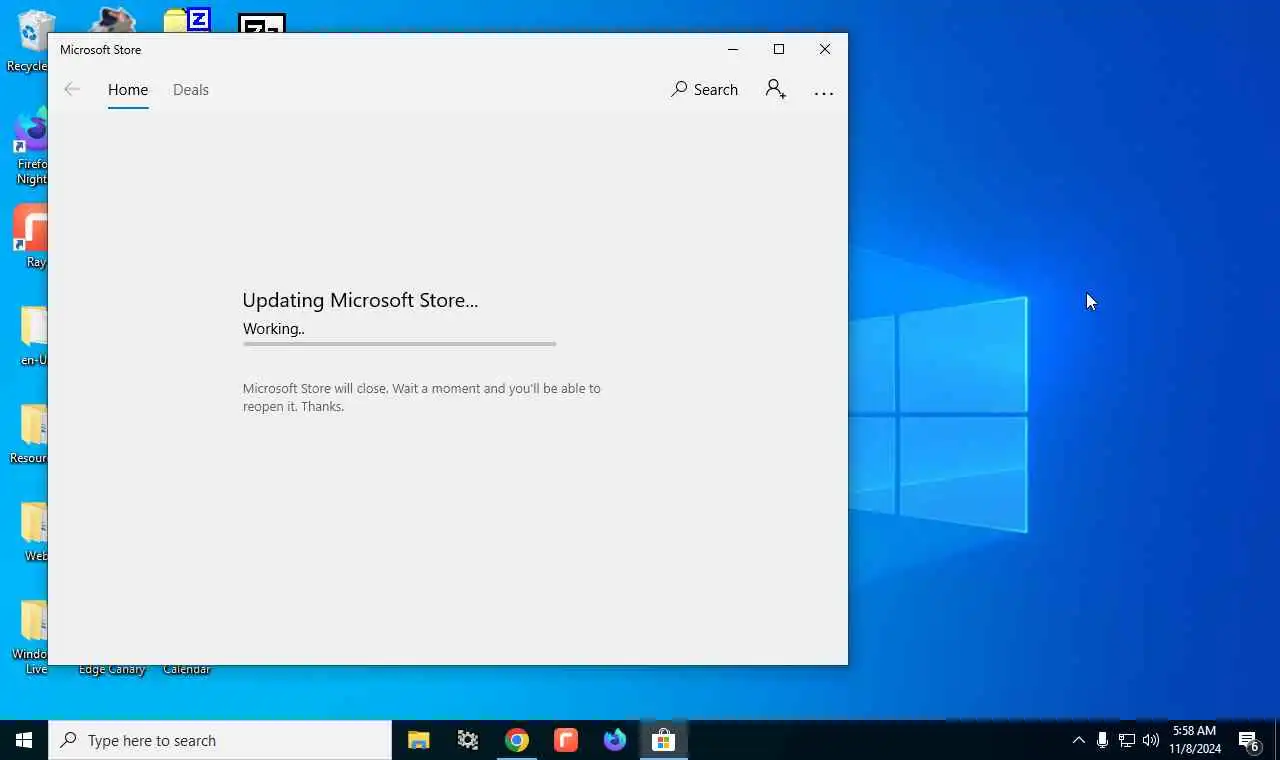
Task: Show hidden system tray icons
Action: (1078, 740)
